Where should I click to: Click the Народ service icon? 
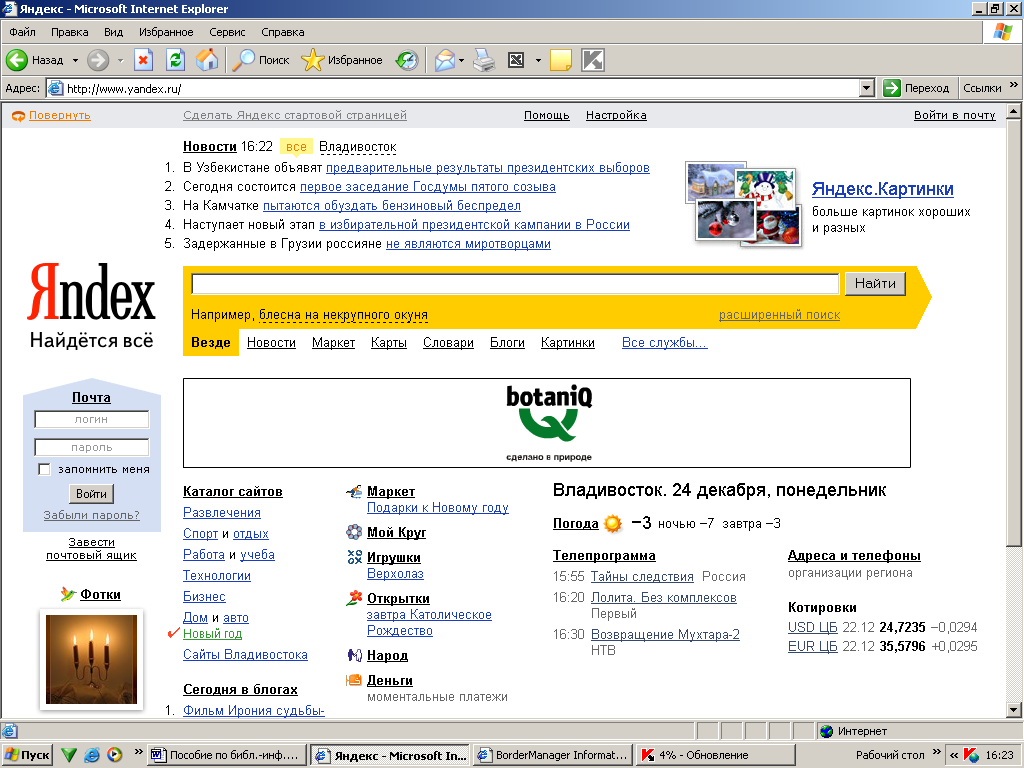pyautogui.click(x=354, y=655)
